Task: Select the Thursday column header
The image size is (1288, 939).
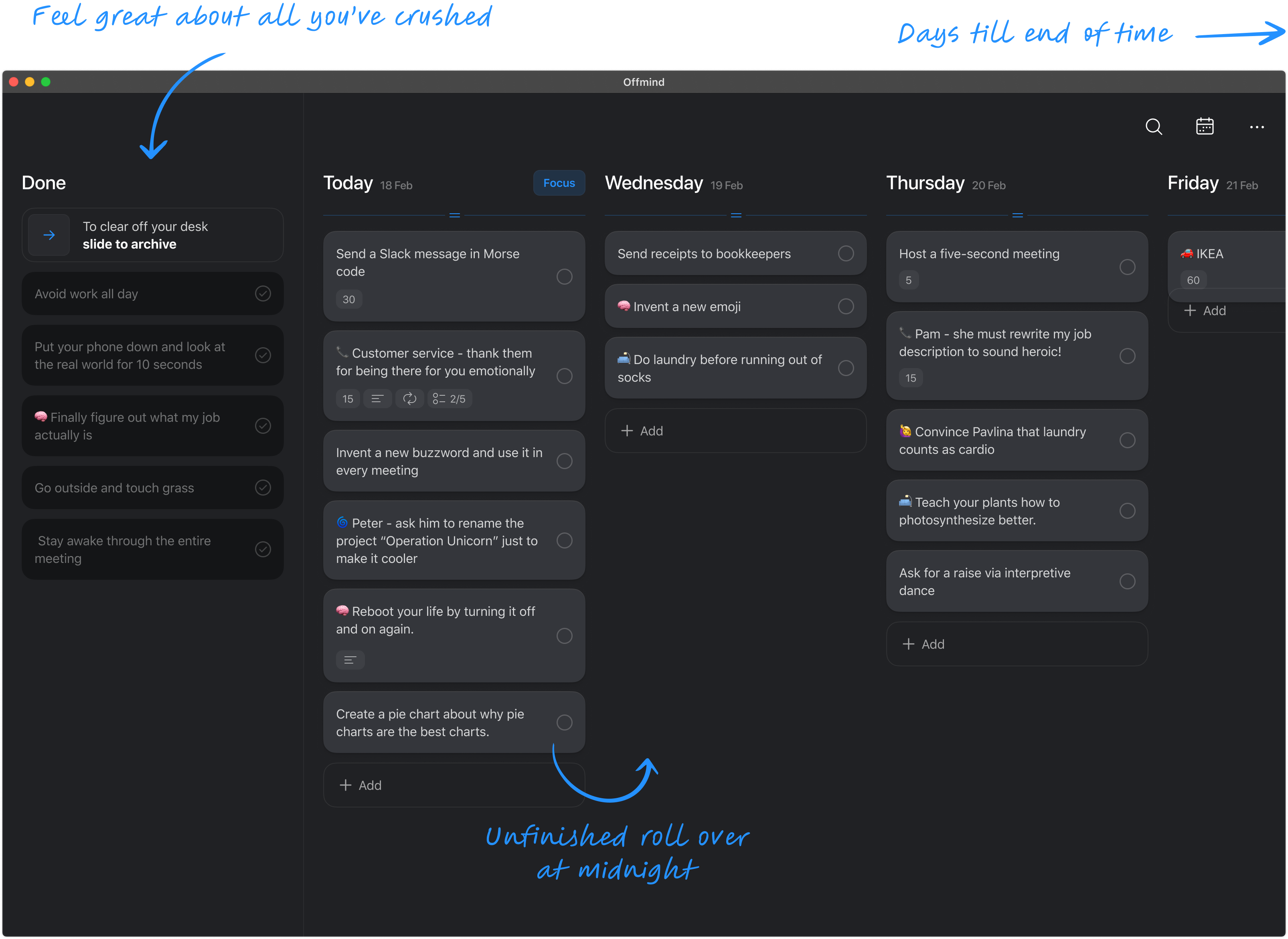Action: coord(925,183)
